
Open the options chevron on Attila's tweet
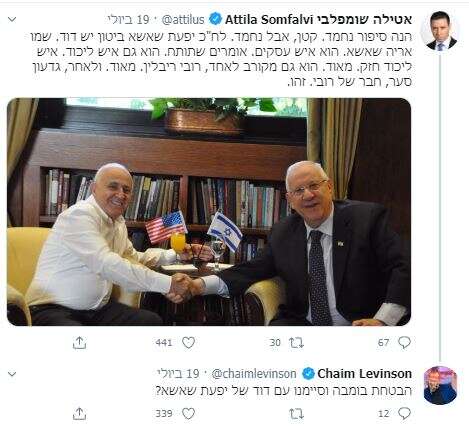tap(12, 19)
